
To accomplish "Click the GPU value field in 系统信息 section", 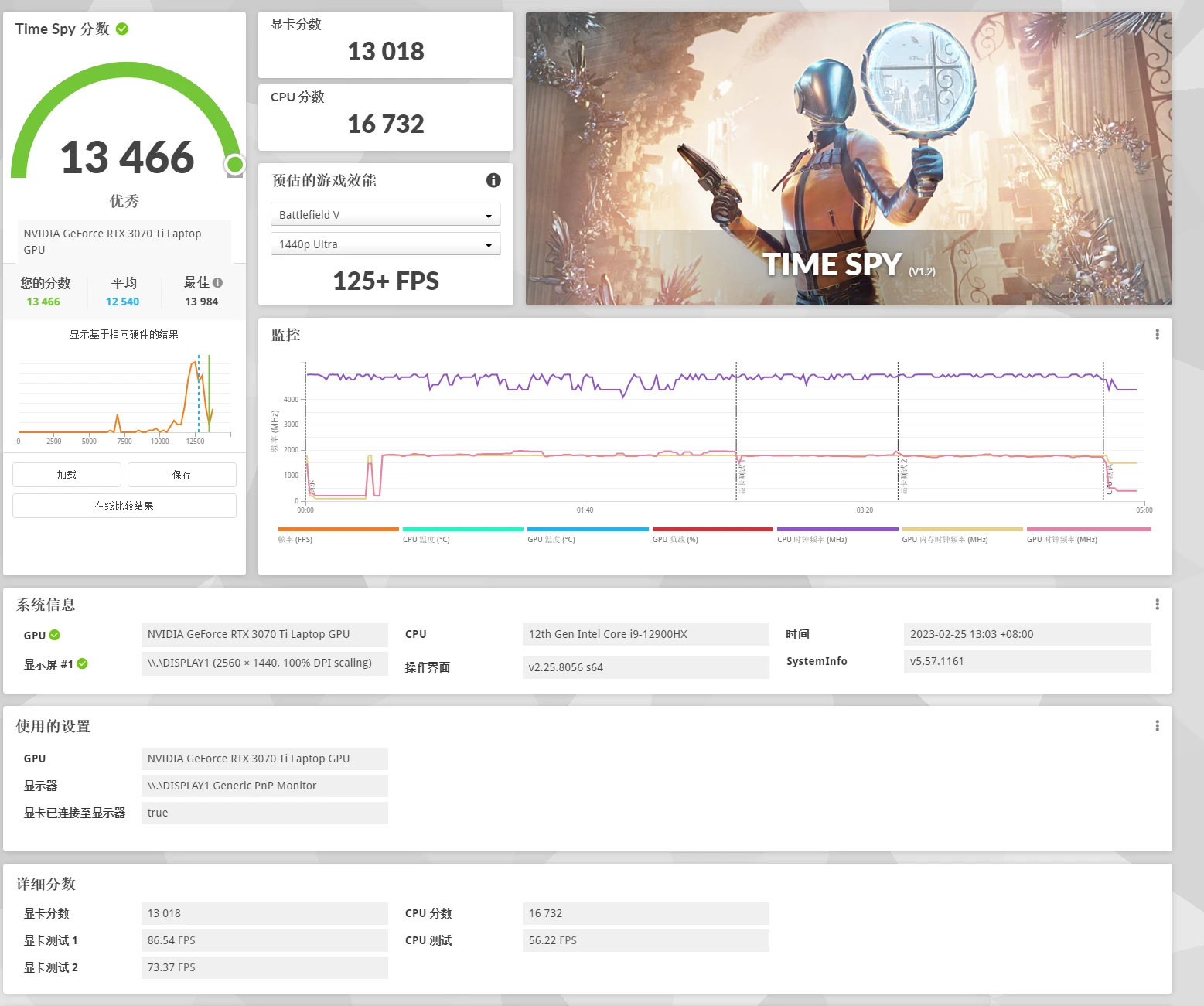I will (x=264, y=634).
